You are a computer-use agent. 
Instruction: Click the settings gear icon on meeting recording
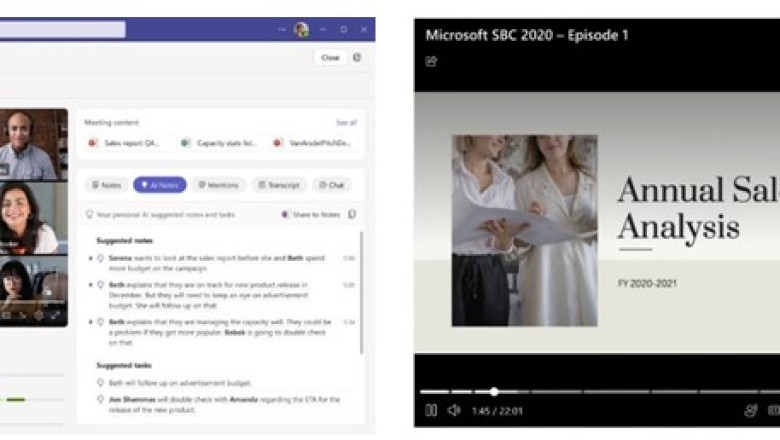39,315
